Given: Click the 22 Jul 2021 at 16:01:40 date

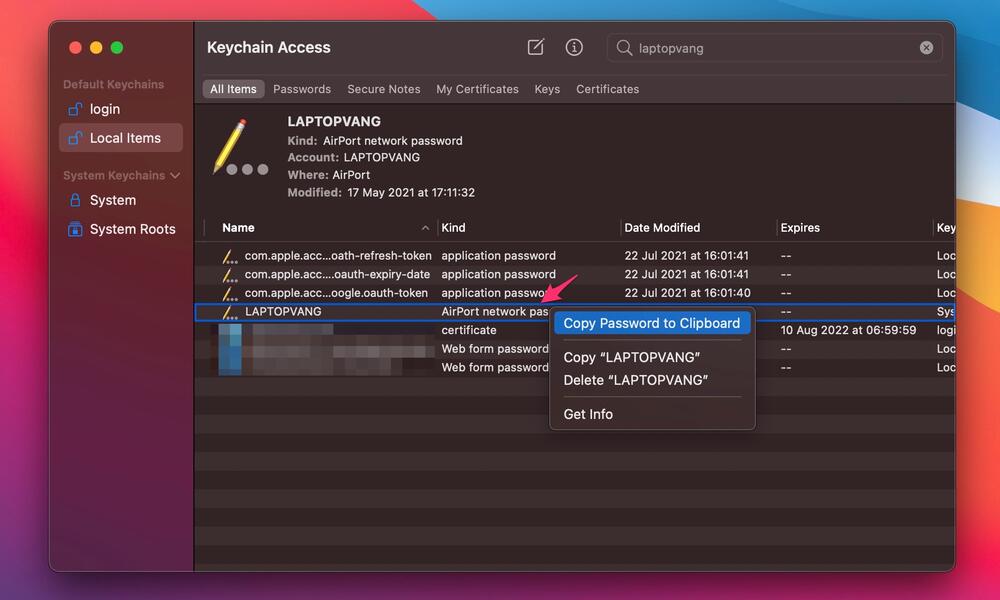Looking at the screenshot, I should (x=687, y=293).
